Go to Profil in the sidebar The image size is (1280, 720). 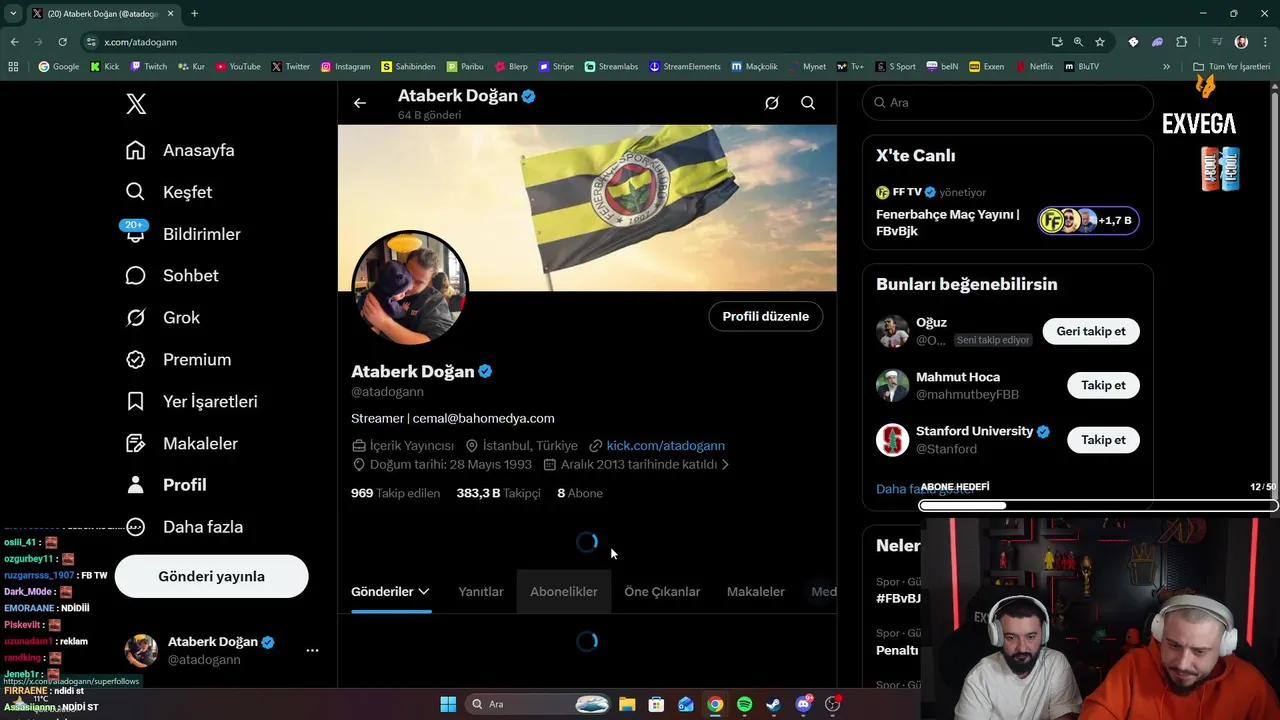coord(166,485)
